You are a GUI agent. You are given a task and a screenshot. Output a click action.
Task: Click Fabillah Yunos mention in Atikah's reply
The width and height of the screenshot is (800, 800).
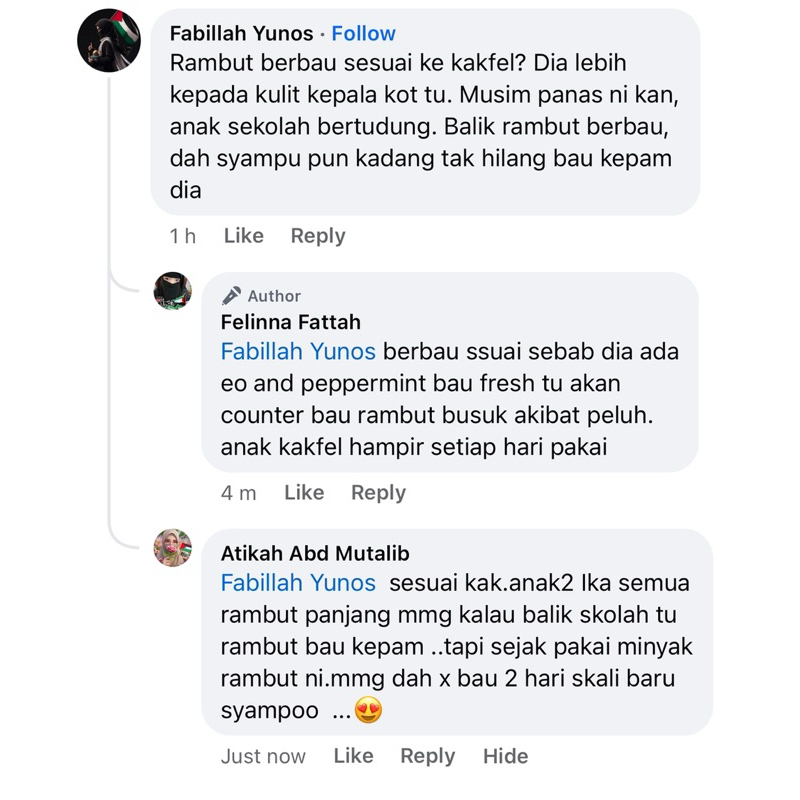tap(298, 583)
